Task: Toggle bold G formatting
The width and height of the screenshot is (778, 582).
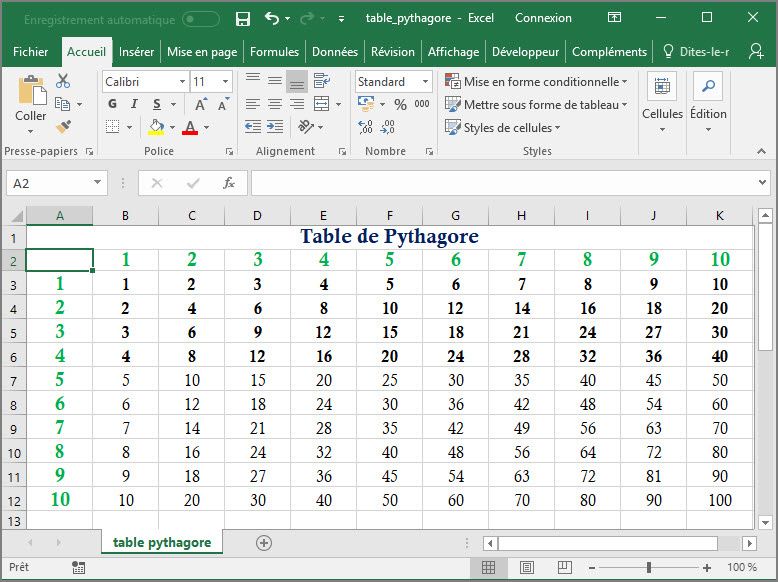Action: [113, 104]
